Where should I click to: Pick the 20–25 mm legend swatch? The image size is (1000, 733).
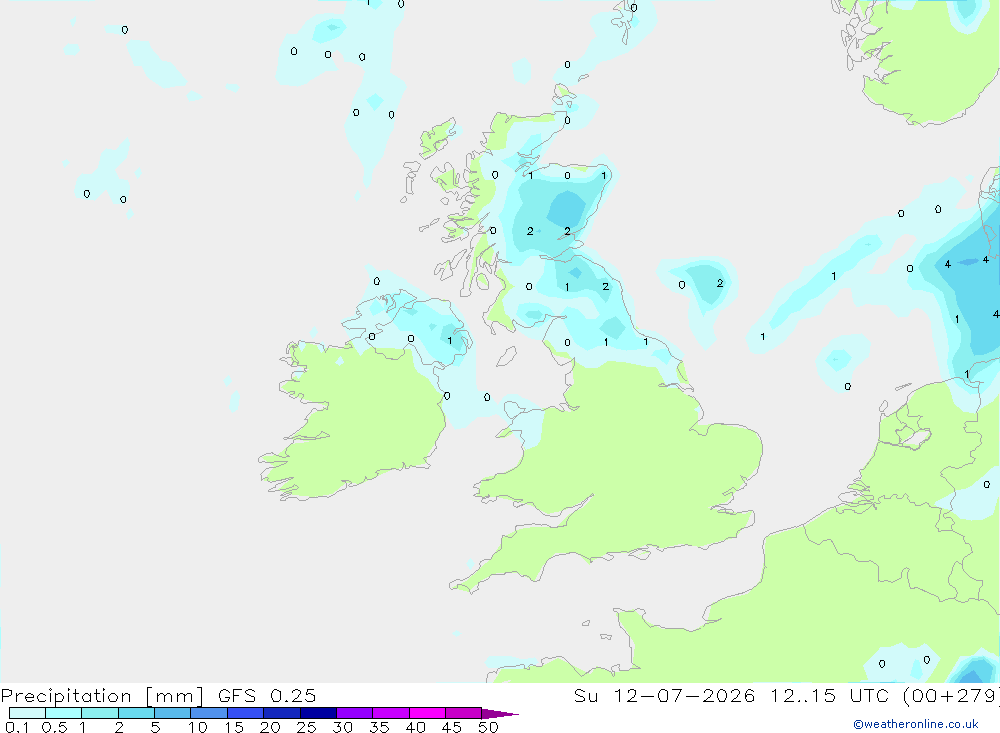tap(282, 713)
